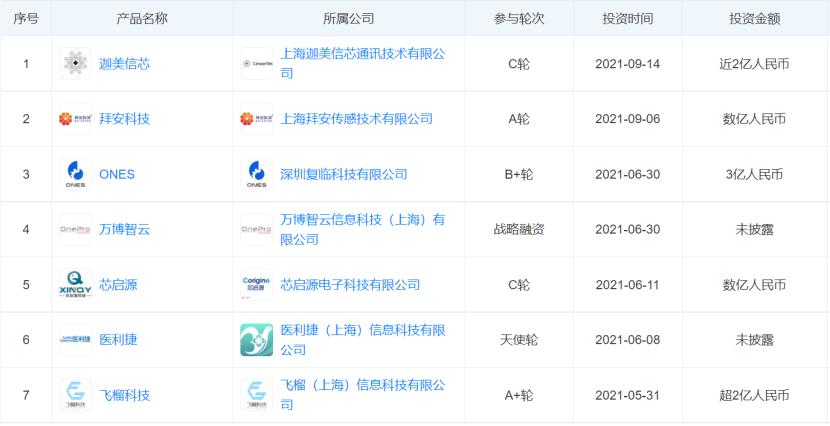Select row number 4 cell
The image size is (830, 426).
click(26, 230)
